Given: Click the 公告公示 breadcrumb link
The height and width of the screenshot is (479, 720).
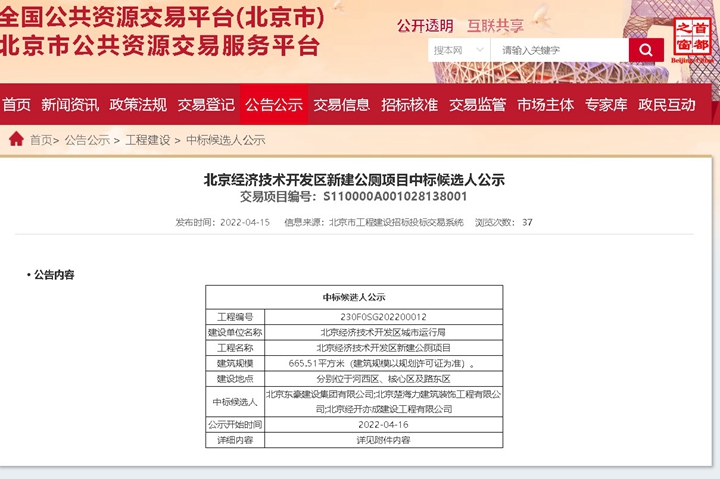Looking at the screenshot, I should pos(87,140).
